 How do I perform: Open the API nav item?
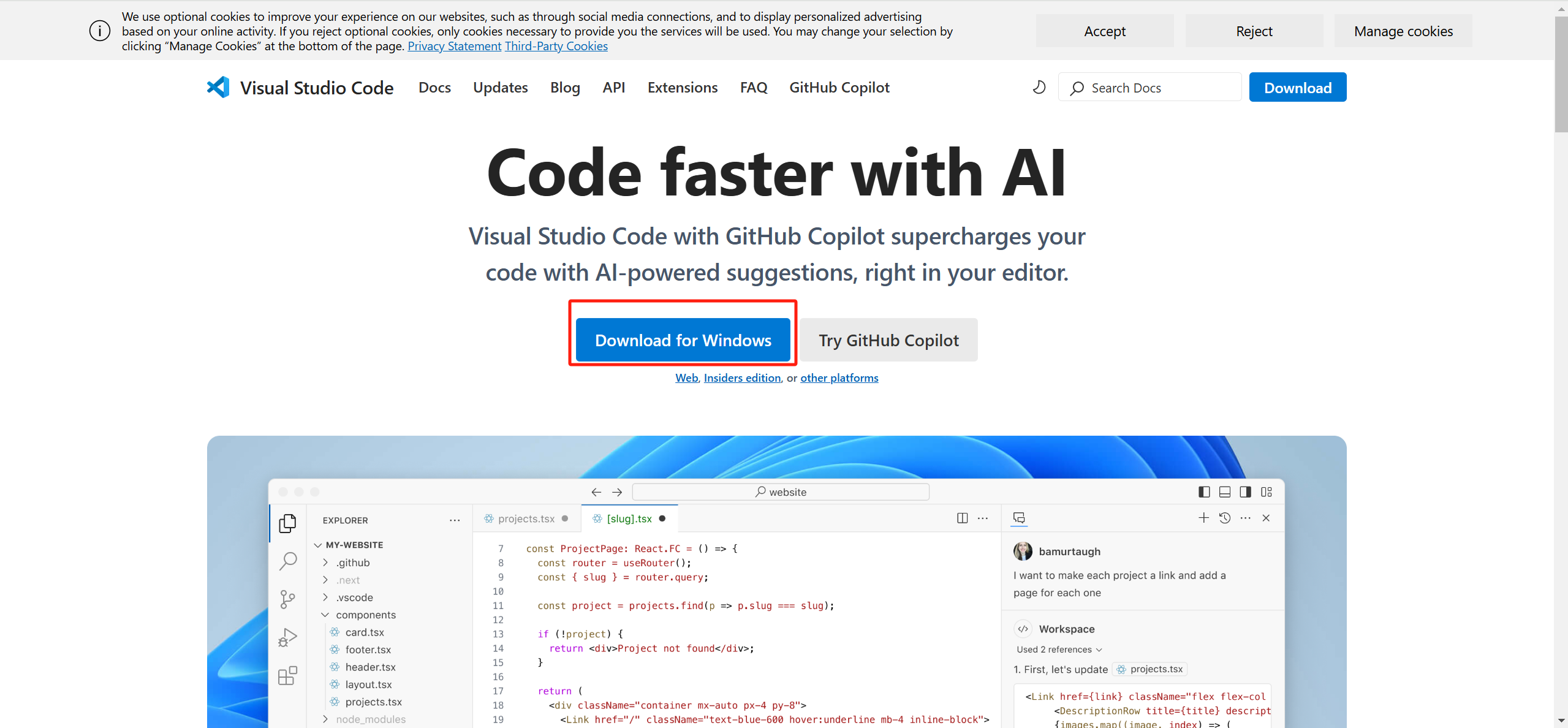[613, 88]
